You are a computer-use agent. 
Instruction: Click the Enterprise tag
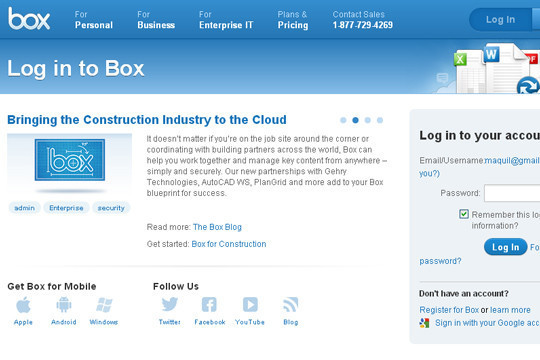tap(66, 208)
